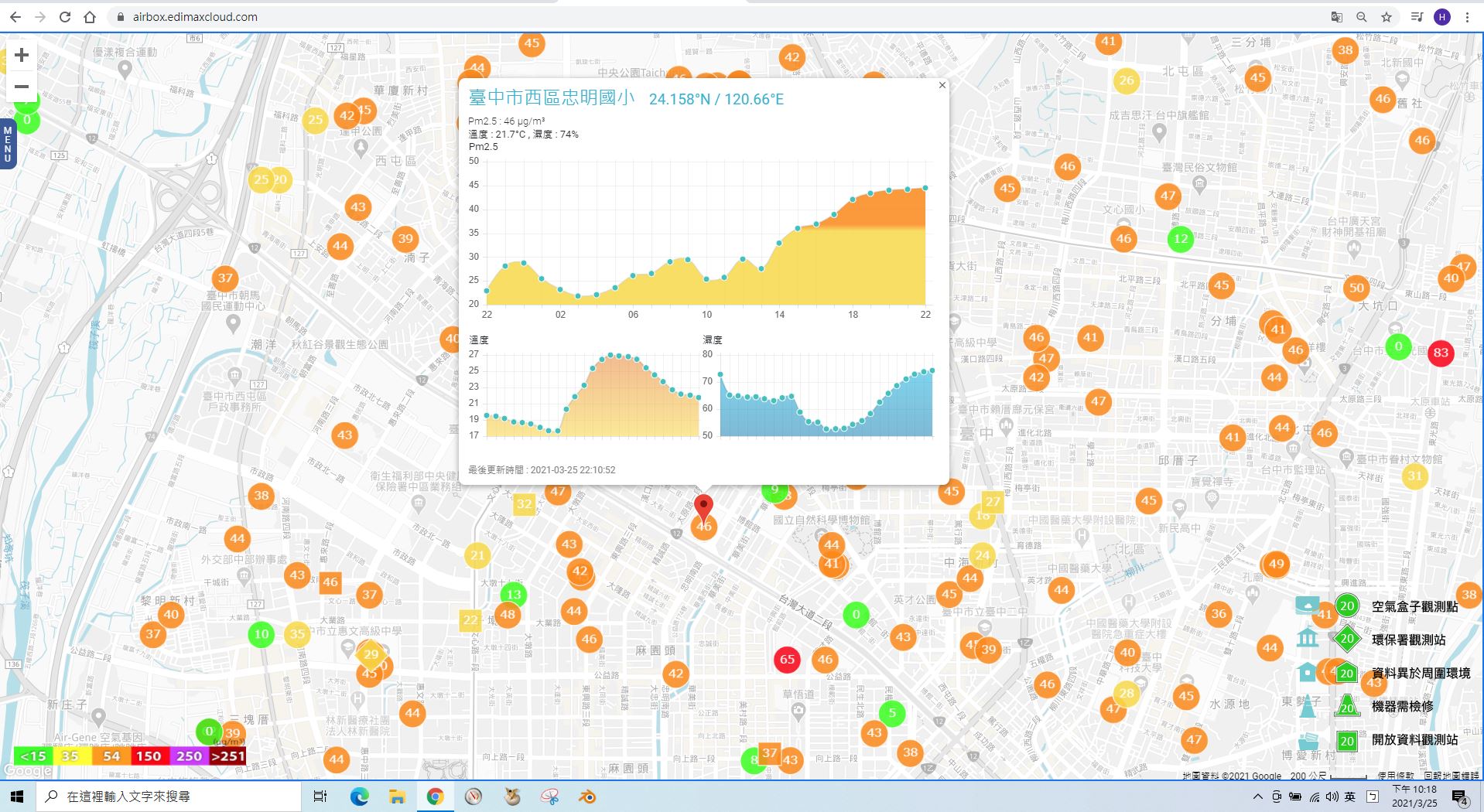Viewport: 1484px width, 812px height.
Task: Open the 回報地圖錯誤 report link
Action: pyautogui.click(x=1451, y=775)
